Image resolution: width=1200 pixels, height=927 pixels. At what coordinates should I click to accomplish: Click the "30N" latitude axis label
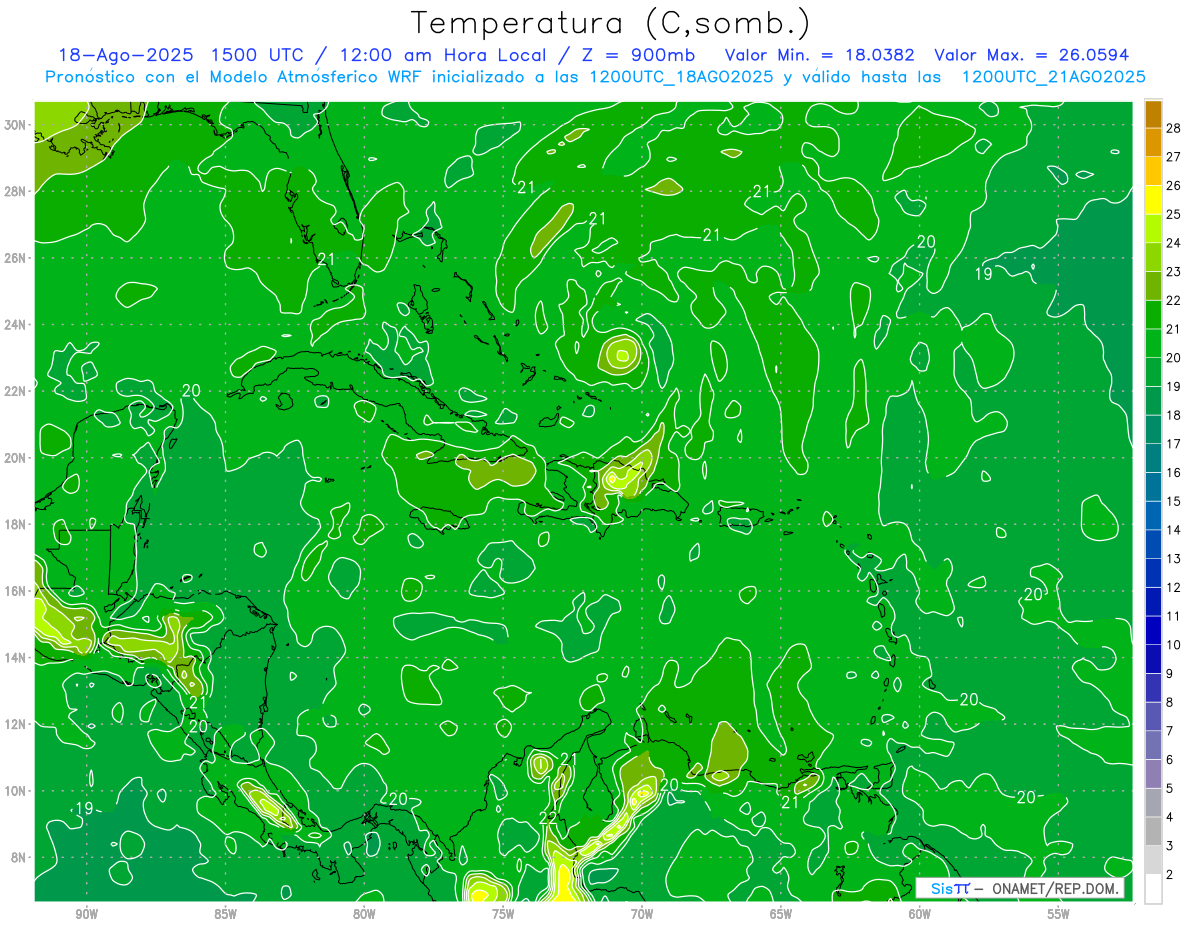tap(15, 124)
